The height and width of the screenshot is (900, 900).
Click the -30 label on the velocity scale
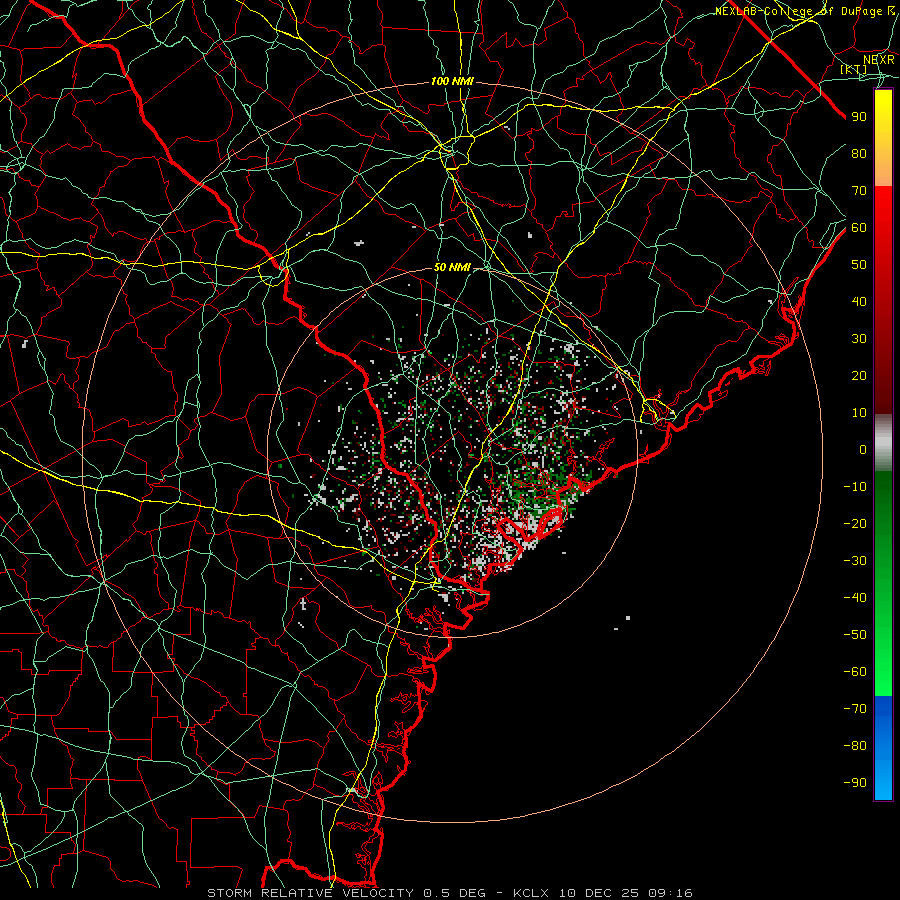(x=855, y=561)
